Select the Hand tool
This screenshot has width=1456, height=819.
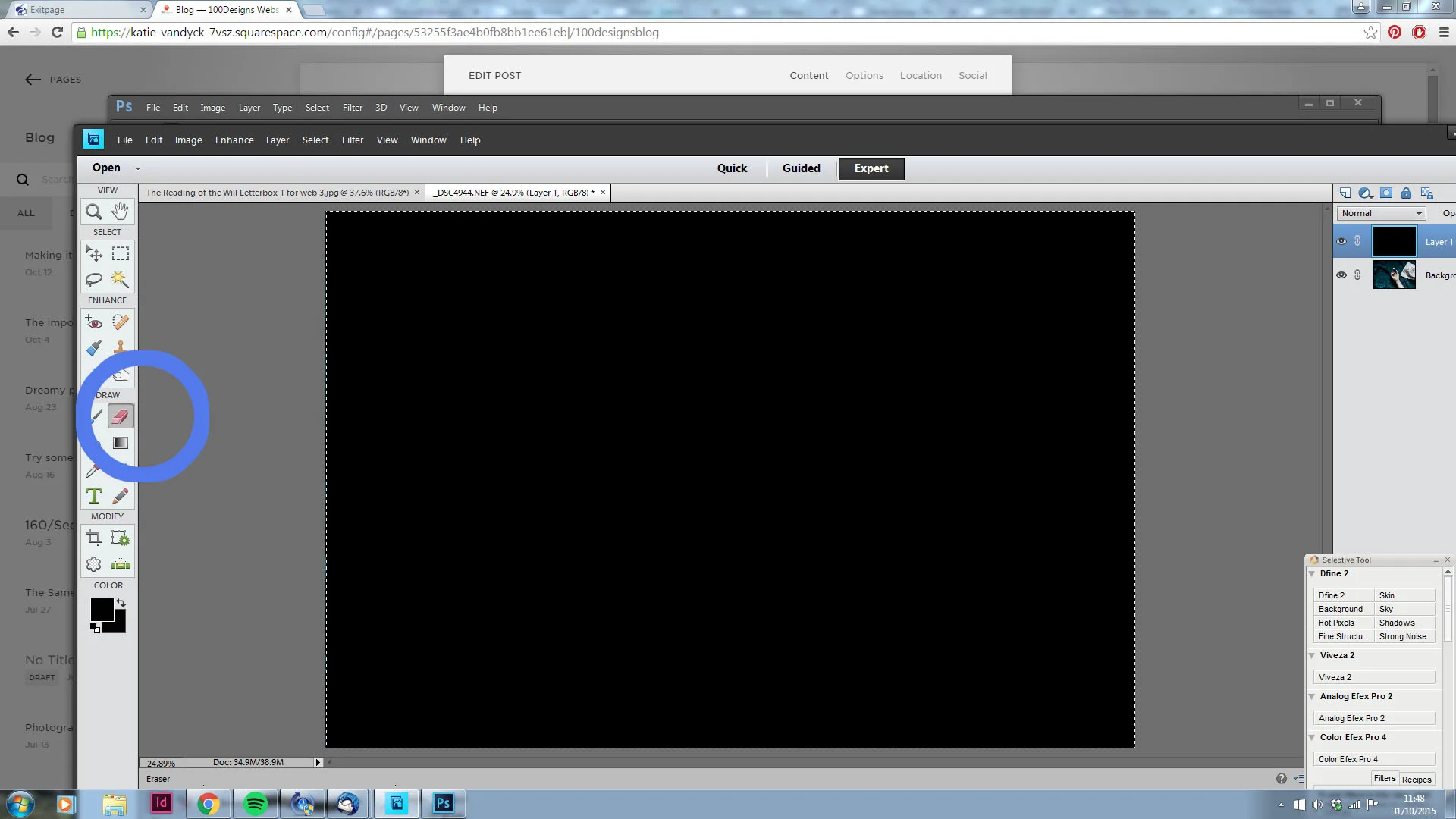120,212
